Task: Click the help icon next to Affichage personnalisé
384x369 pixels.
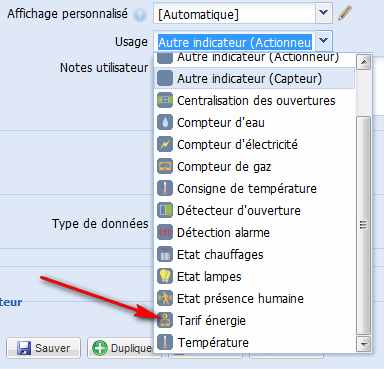Action: pyautogui.click(x=140, y=15)
